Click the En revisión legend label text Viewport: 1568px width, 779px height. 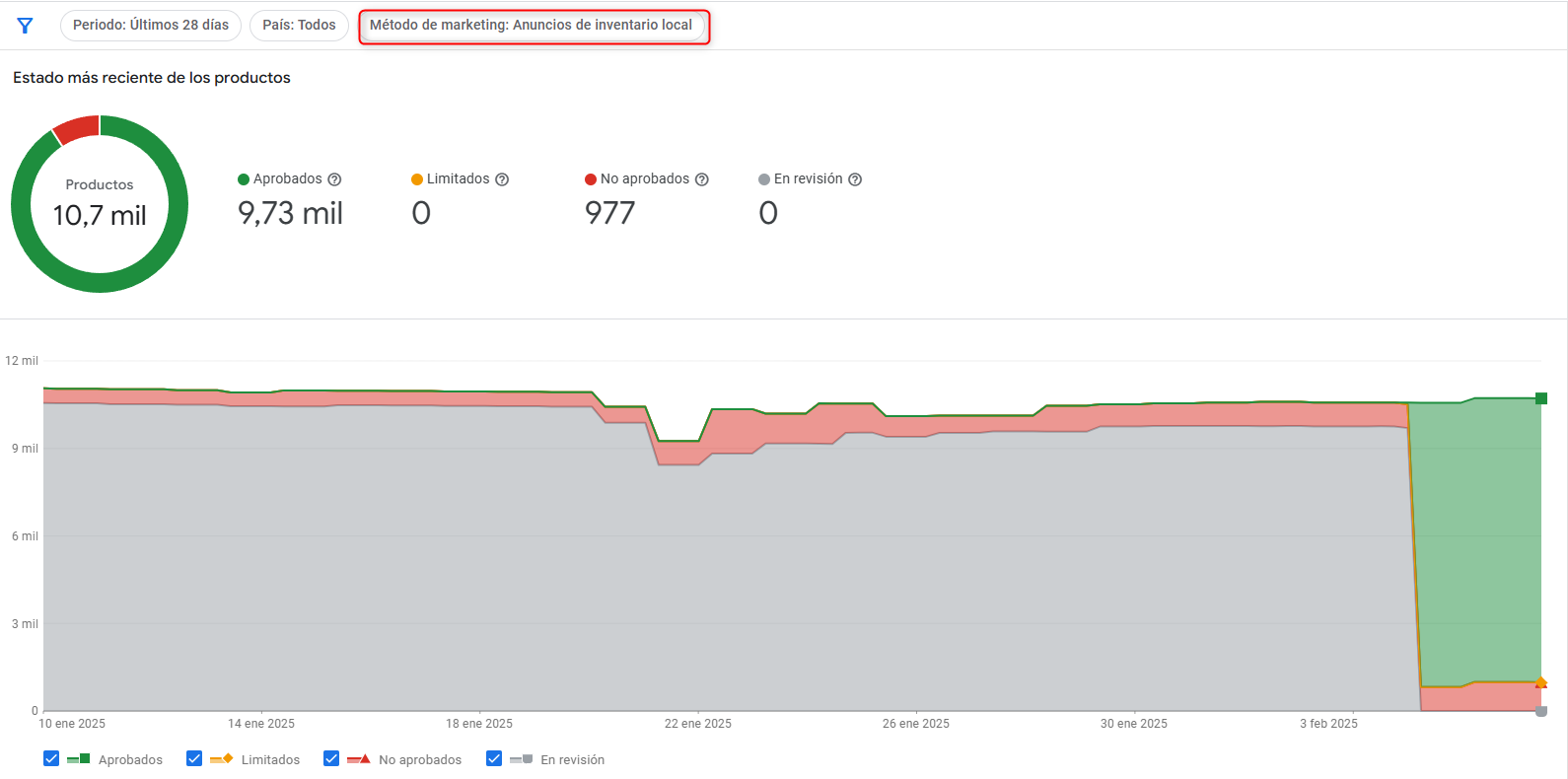(573, 760)
